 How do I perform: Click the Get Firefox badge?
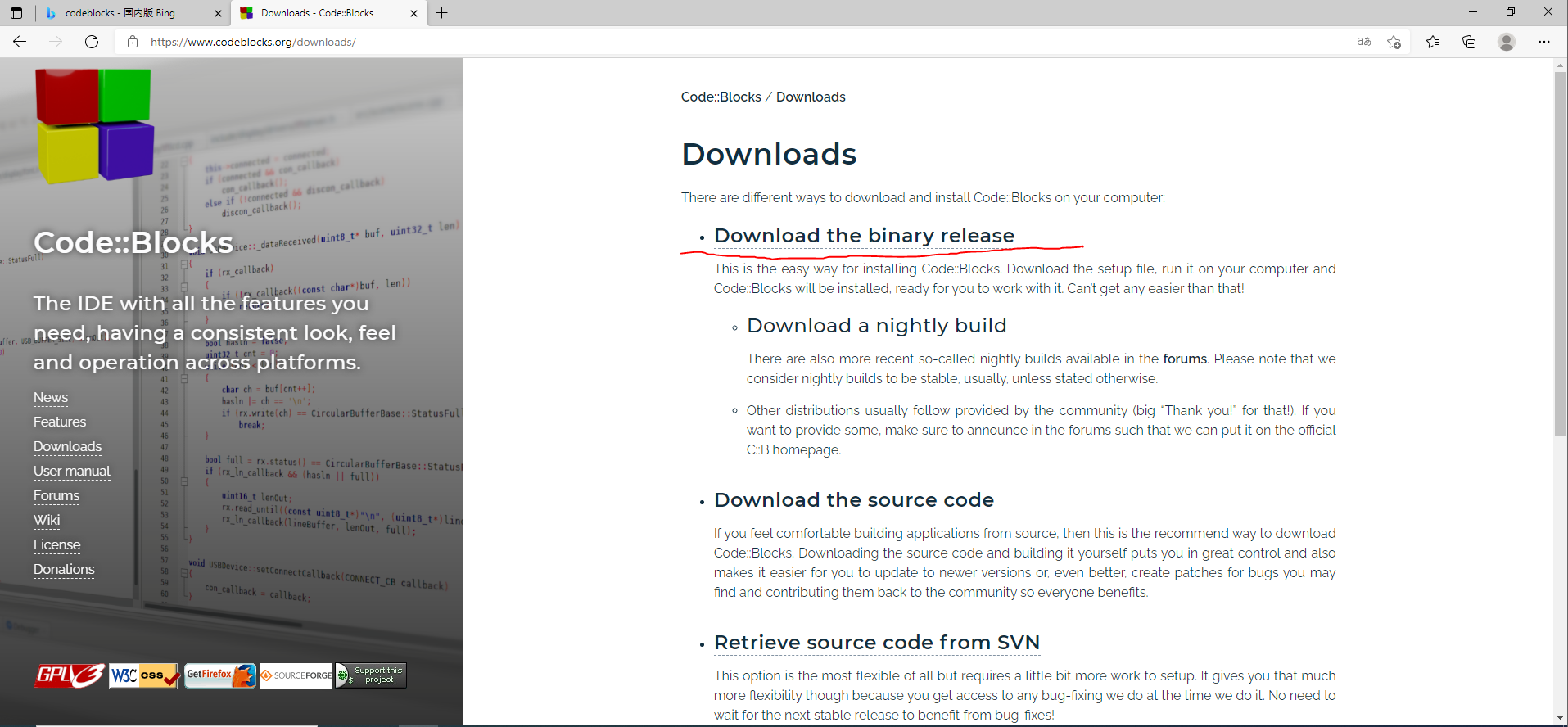tap(220, 675)
